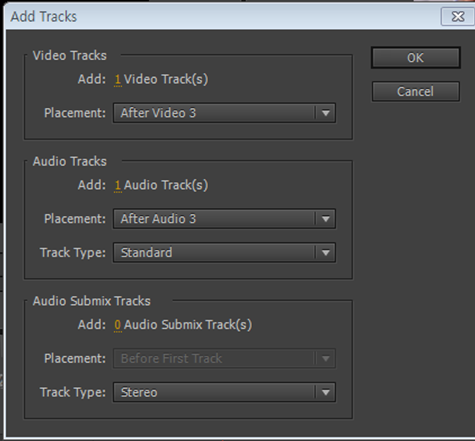Click the Video Track(s) label text
Screen dimensions: 475x441
click(166, 80)
